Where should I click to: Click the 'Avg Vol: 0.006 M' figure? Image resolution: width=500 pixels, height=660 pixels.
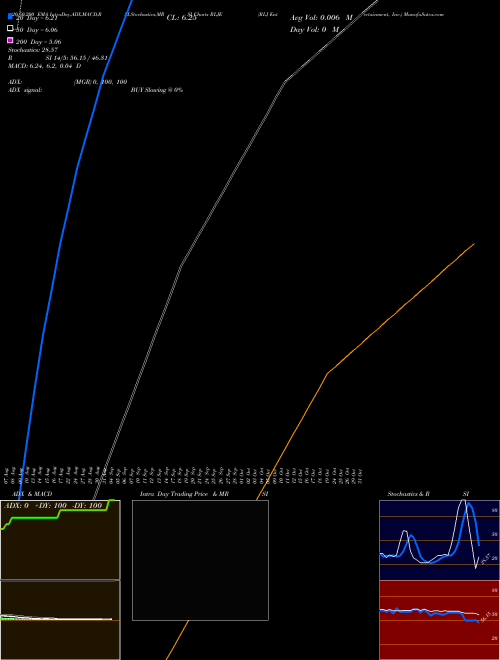point(321,18)
